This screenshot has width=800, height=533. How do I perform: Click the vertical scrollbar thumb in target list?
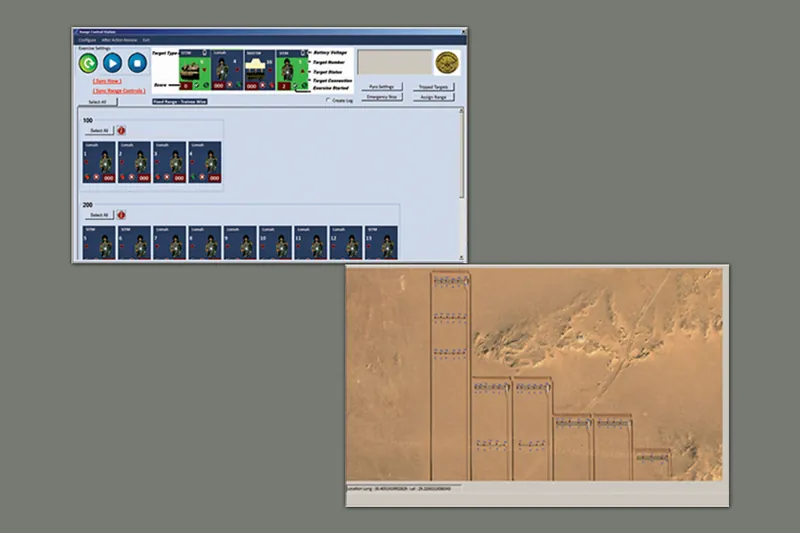click(x=461, y=156)
